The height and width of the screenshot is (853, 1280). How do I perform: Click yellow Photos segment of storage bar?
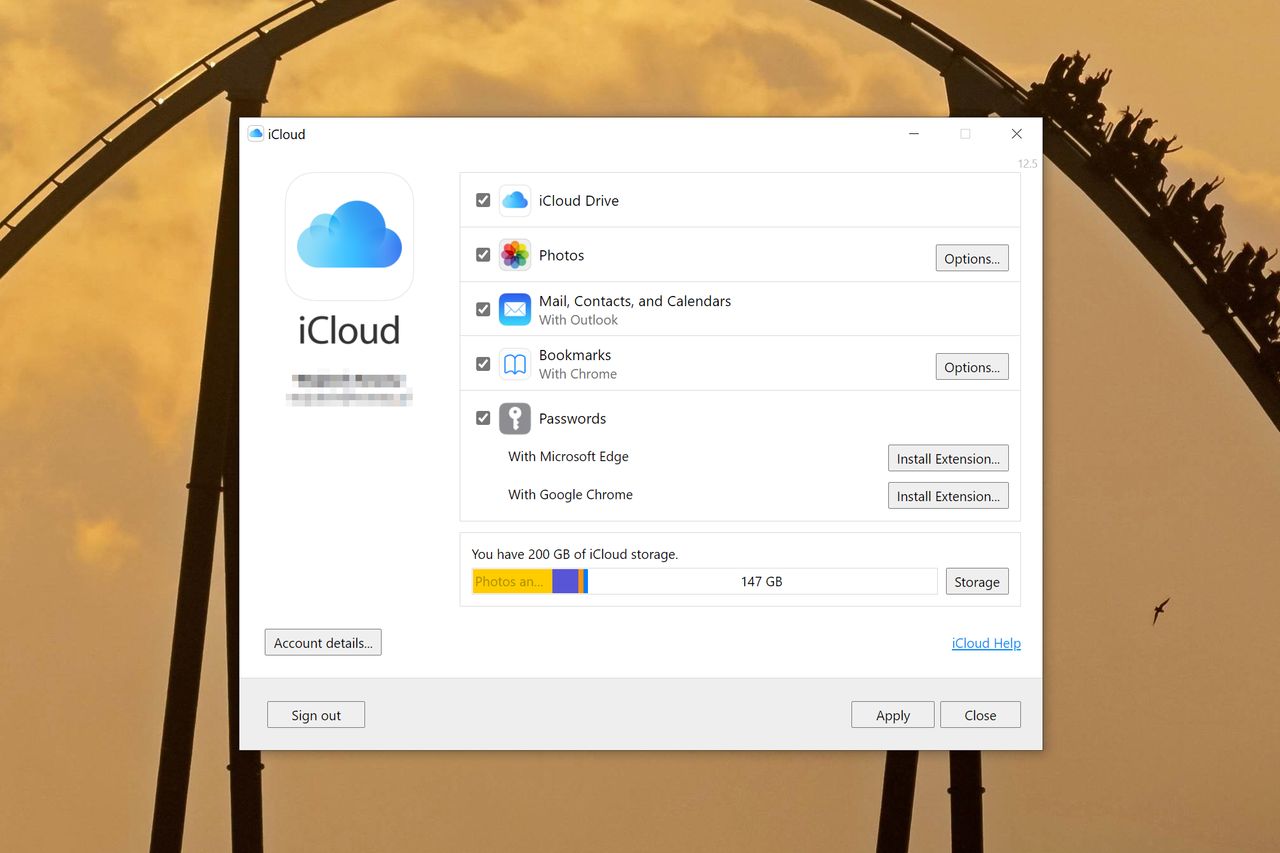(x=512, y=582)
